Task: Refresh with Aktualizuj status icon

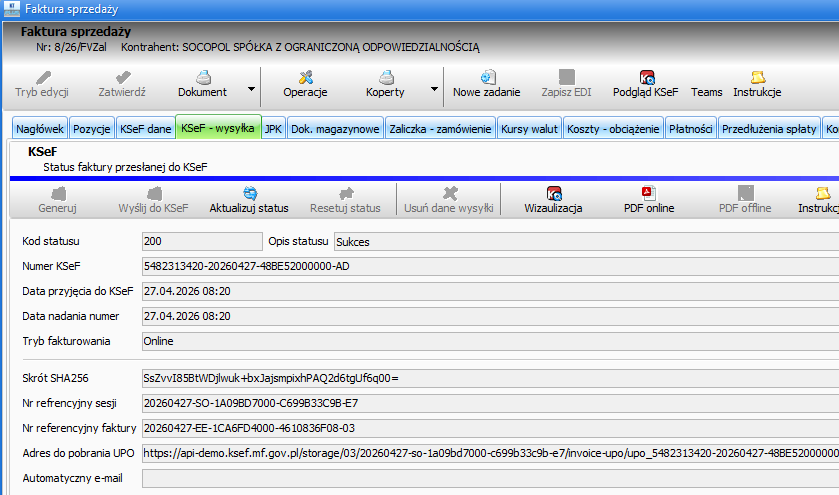Action: (250, 193)
